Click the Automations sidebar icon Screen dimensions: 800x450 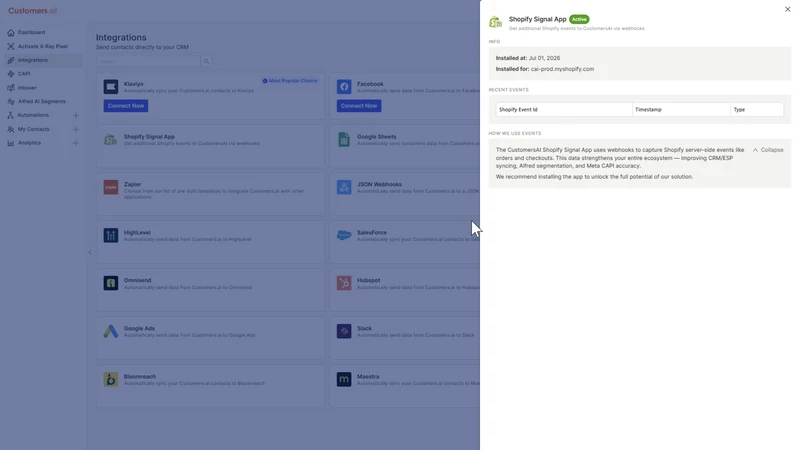11,115
